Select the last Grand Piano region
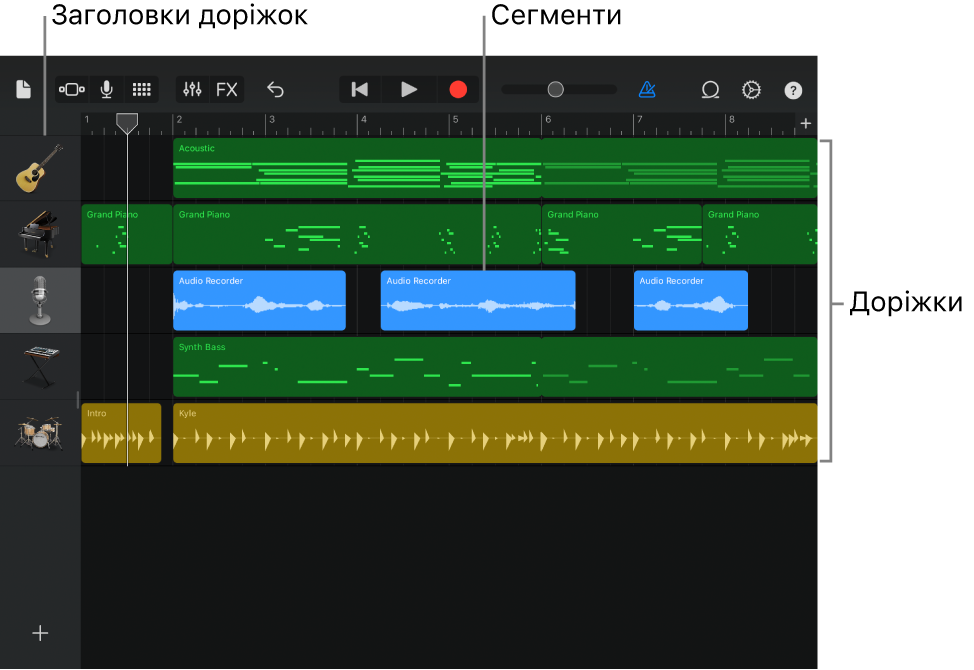Viewport: 974px width, 670px height. click(760, 235)
